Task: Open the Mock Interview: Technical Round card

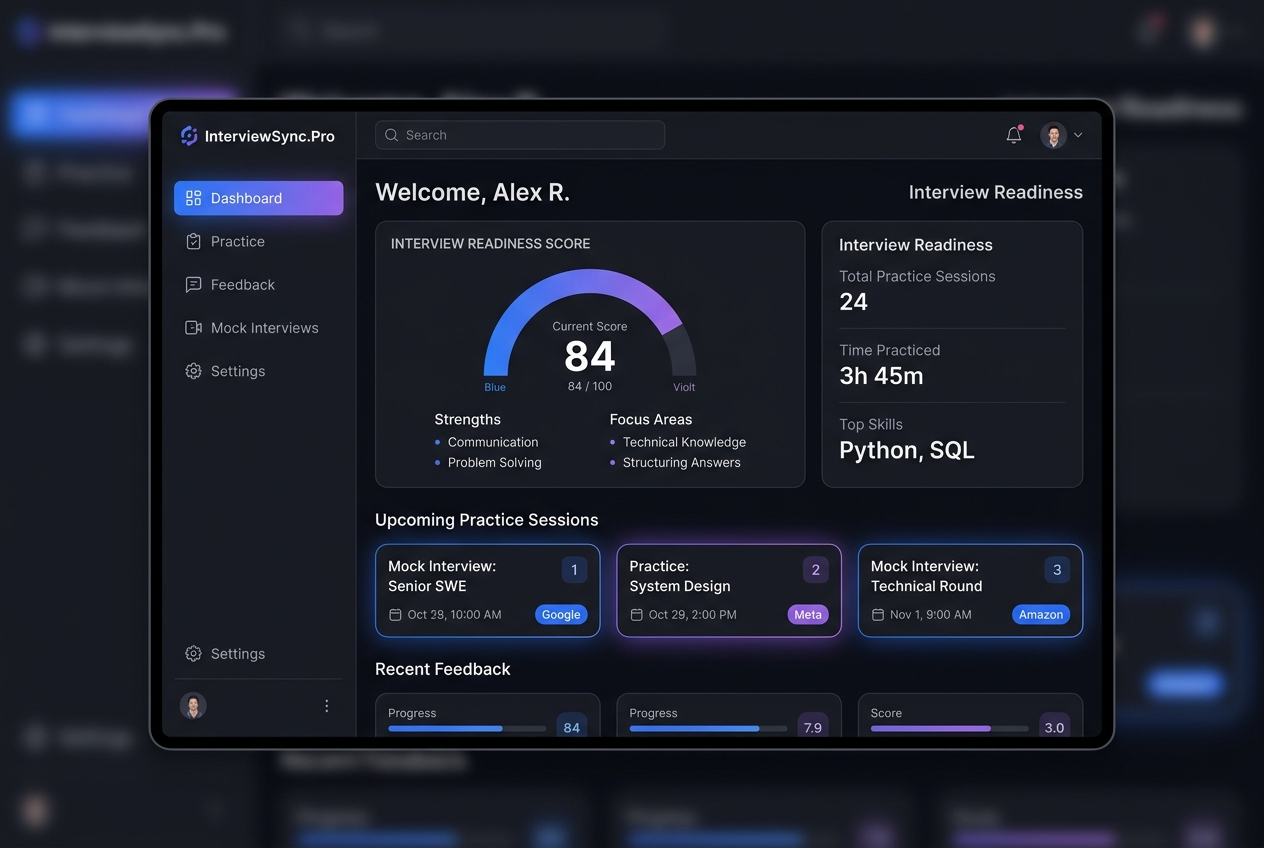Action: [970, 590]
